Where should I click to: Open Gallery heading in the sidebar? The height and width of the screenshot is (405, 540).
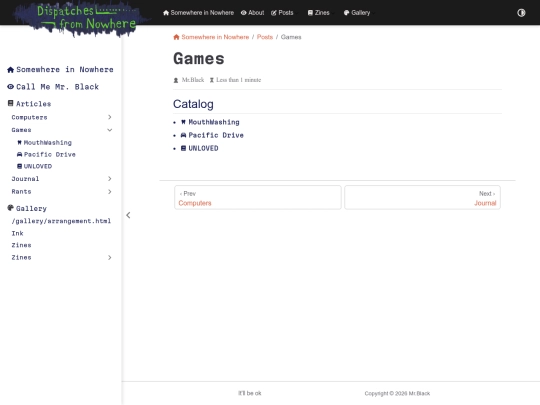point(31,208)
